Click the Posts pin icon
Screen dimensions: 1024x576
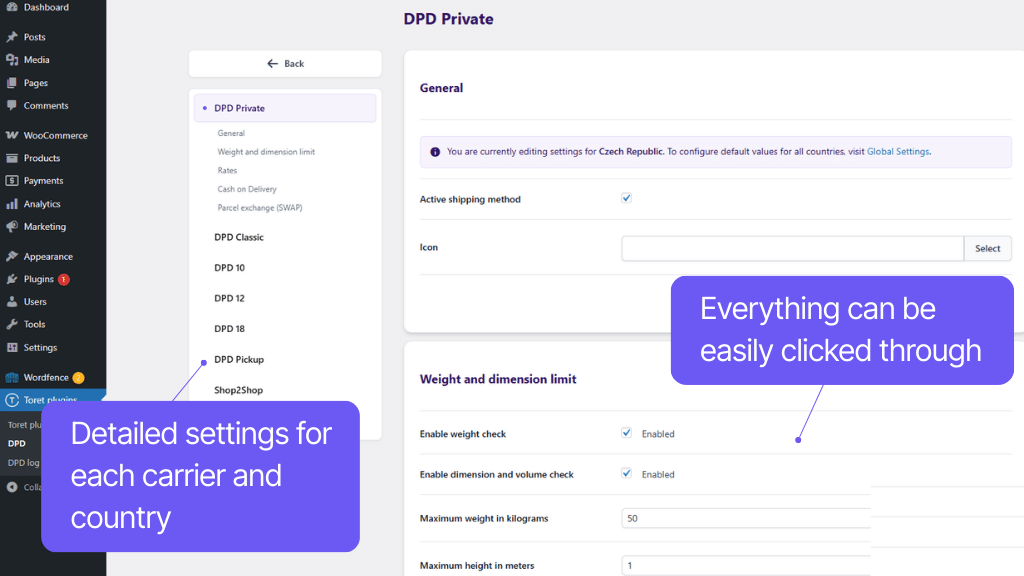point(12,37)
